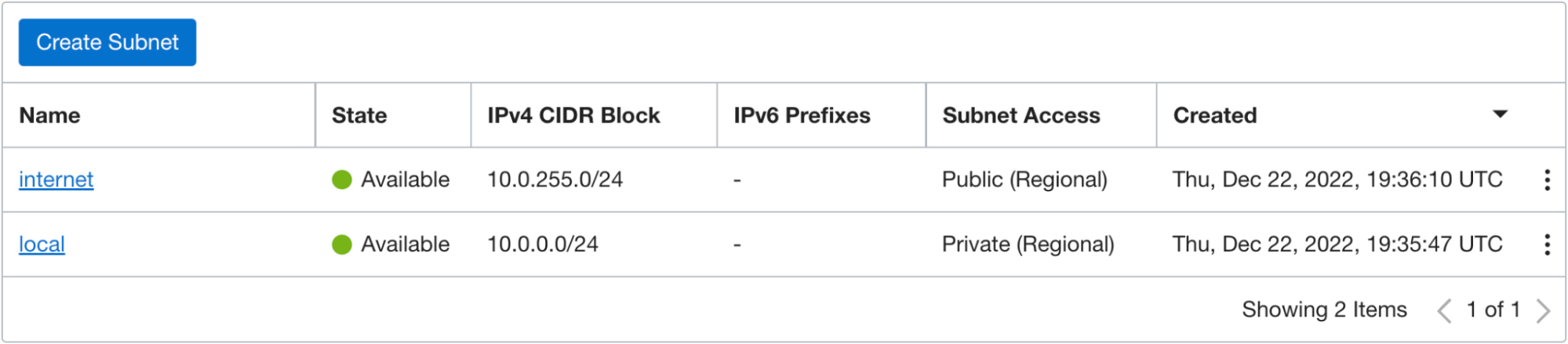Sort by the Name column header
The height and width of the screenshot is (344, 1568).
coord(50,115)
